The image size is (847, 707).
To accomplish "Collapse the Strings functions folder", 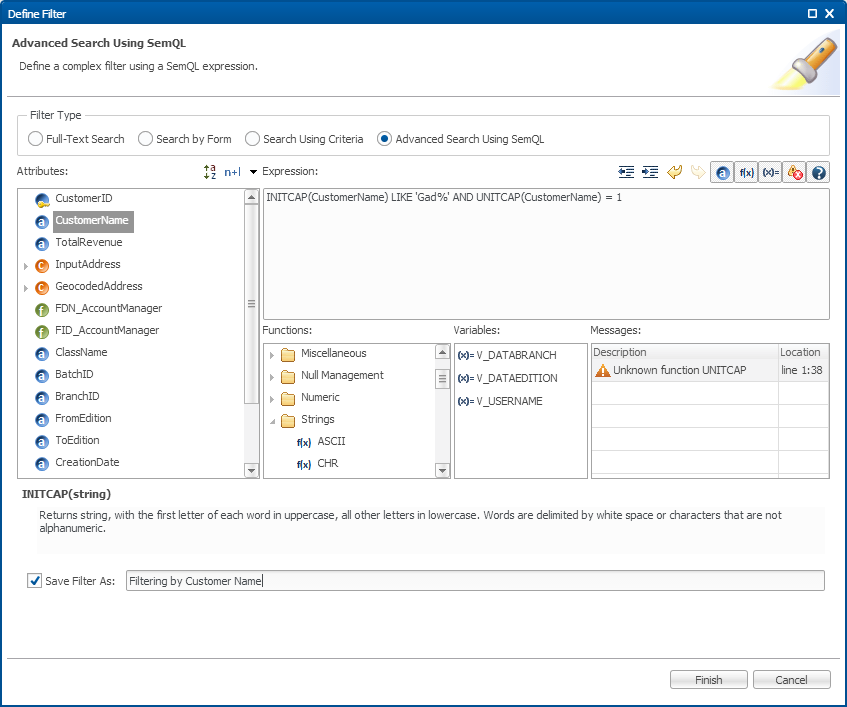I will (272, 420).
